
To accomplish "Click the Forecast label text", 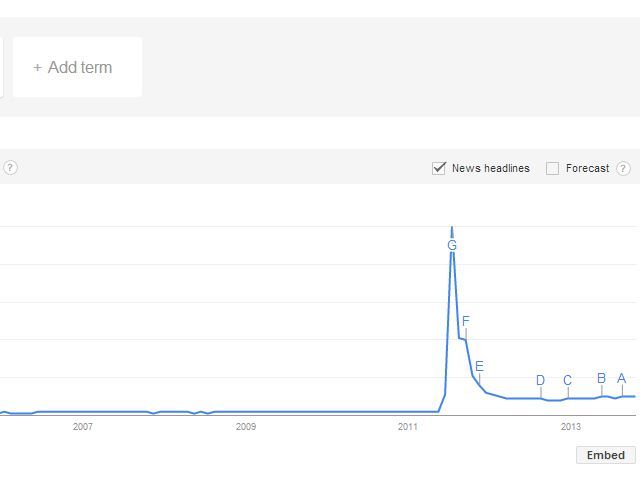I will pyautogui.click(x=587, y=168).
